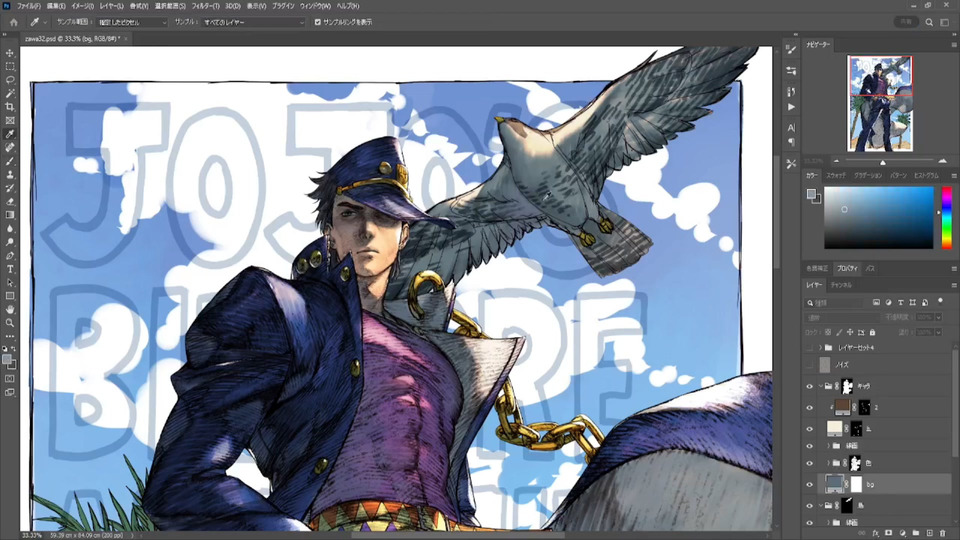Screen dimensions: 960x540
Task: Toggle the lock all layer padlock icon
Action: click(x=872, y=332)
